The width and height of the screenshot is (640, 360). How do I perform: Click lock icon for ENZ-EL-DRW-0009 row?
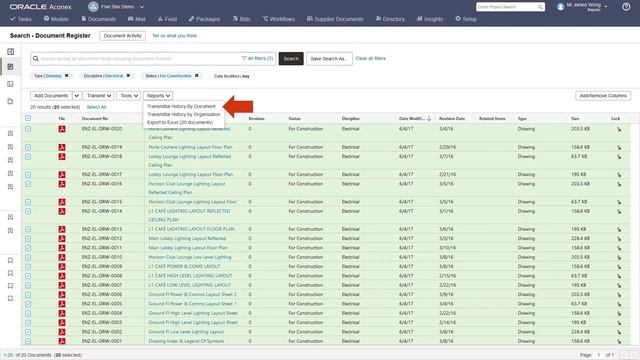click(619, 267)
